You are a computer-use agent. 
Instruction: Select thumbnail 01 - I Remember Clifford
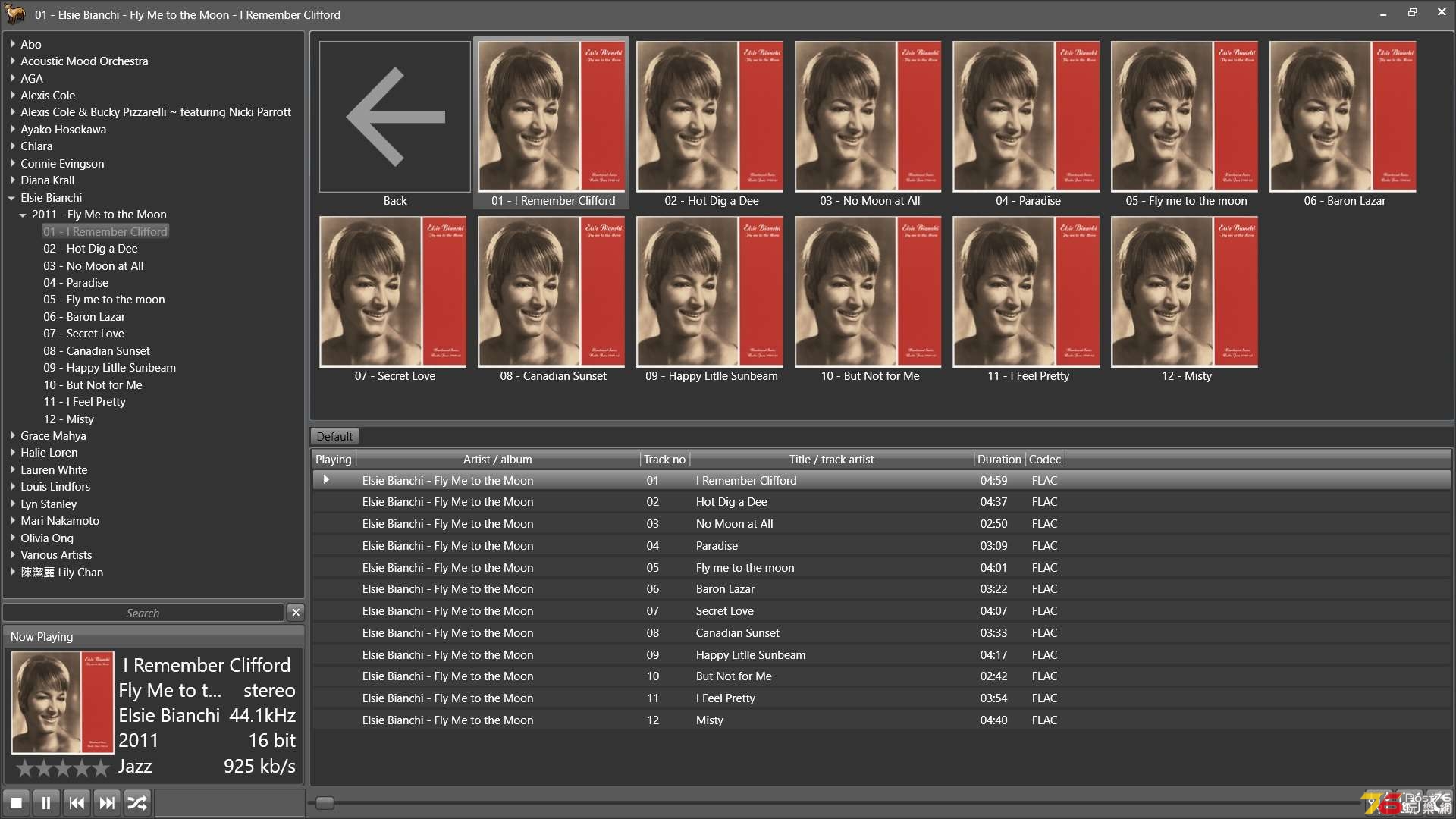click(551, 123)
